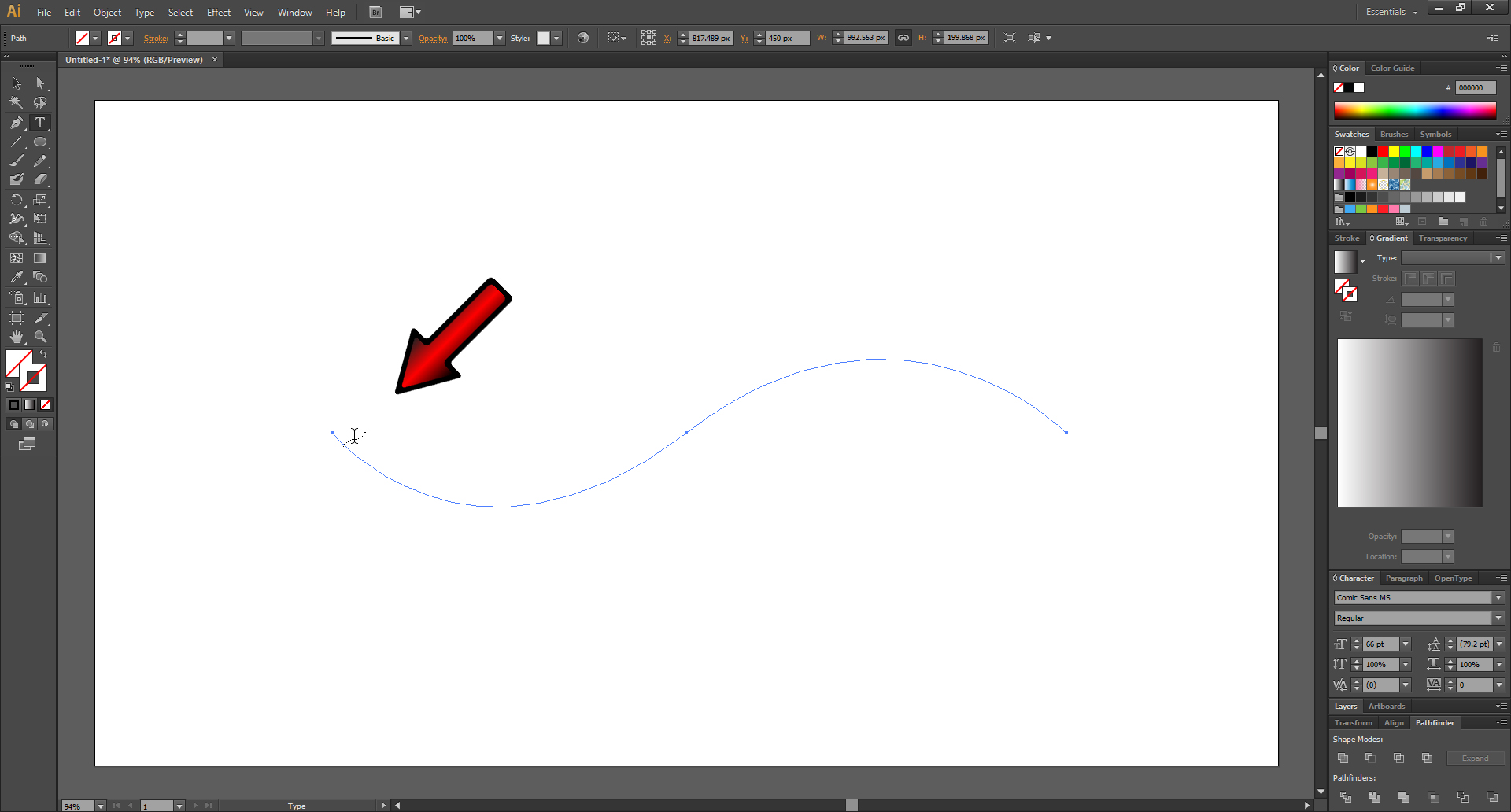
Task: Set paint mode to None
Action: coord(45,404)
